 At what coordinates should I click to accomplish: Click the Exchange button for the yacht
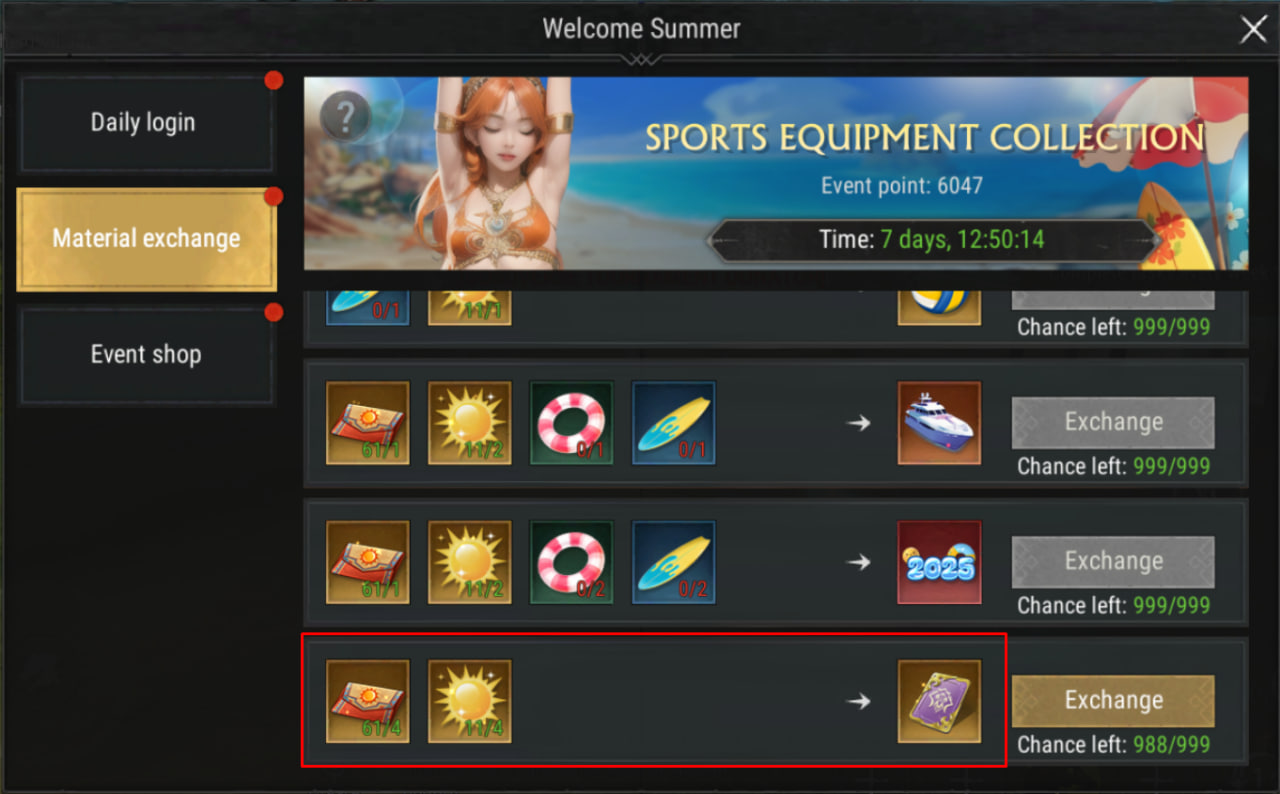(x=1113, y=422)
